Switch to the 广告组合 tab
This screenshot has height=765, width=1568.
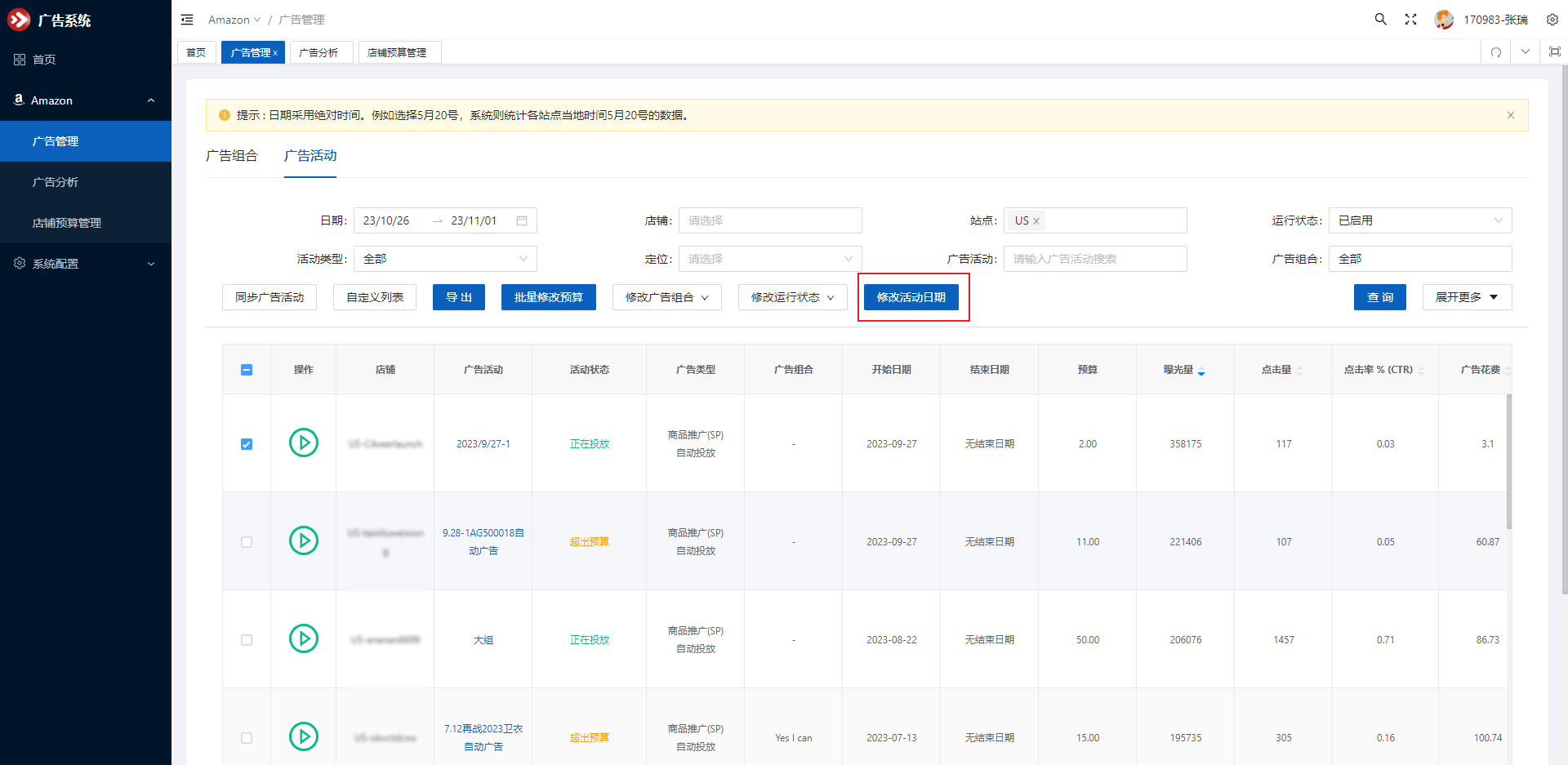(x=232, y=156)
